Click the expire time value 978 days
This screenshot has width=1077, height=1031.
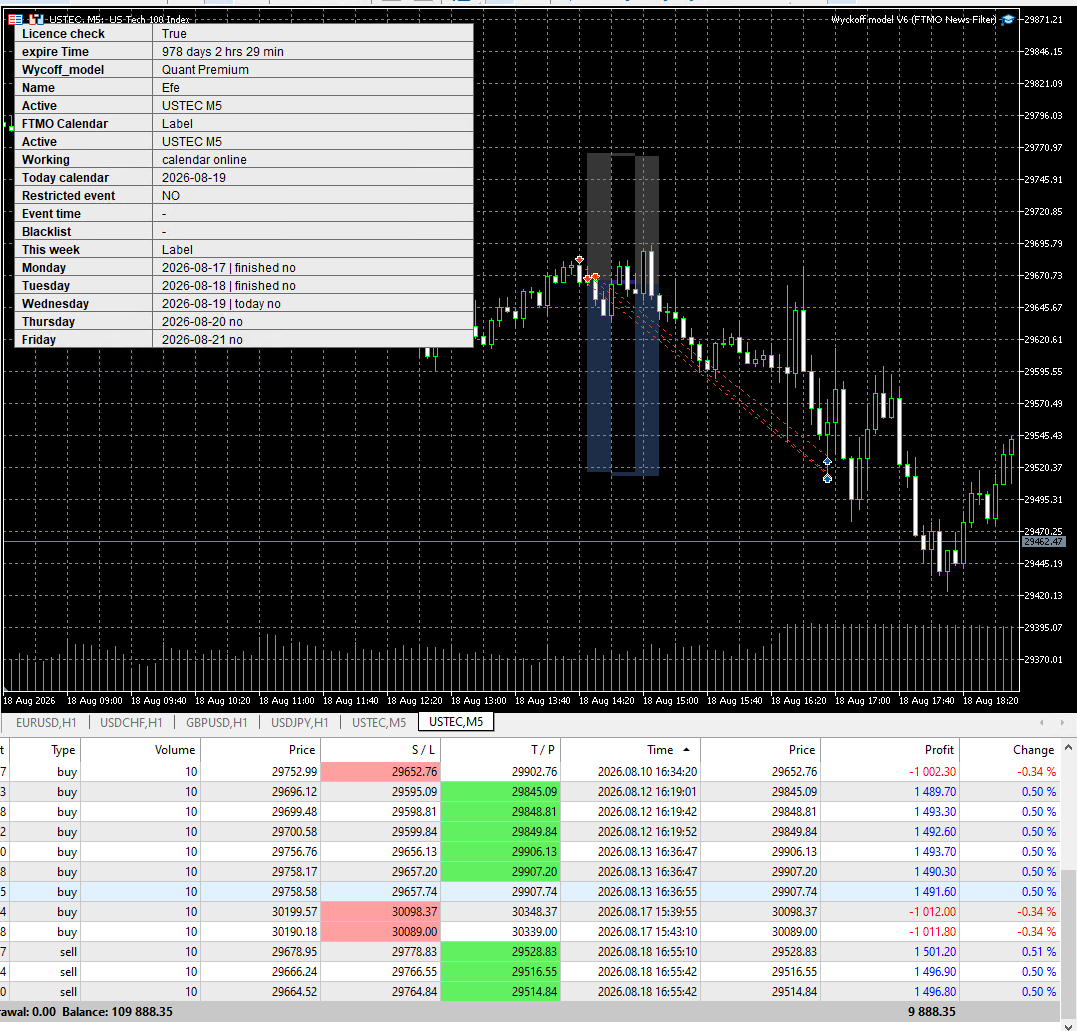(223, 52)
